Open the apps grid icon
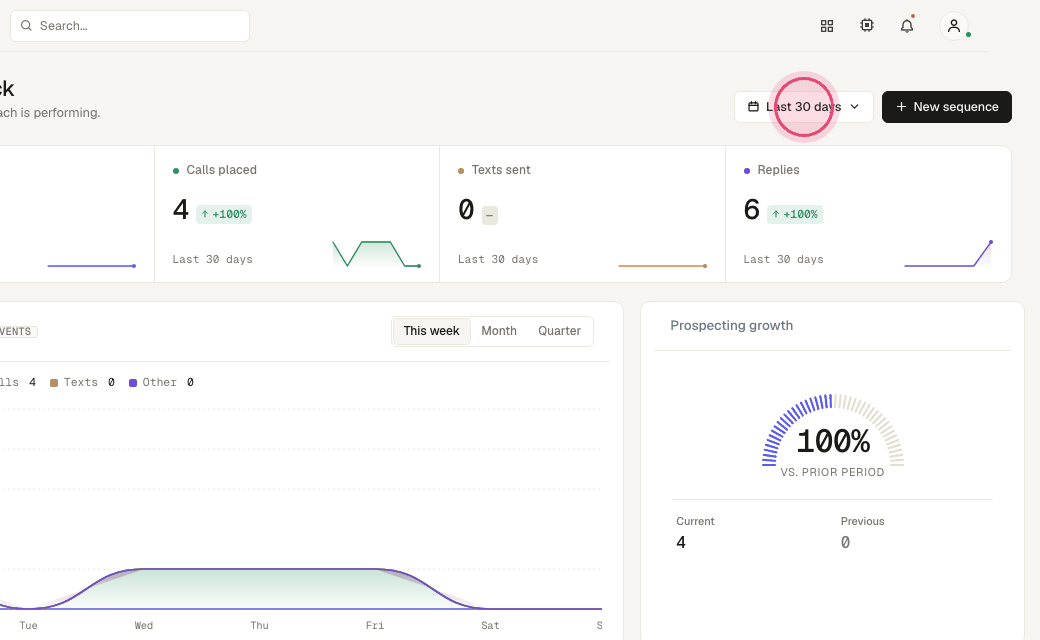This screenshot has height=640, width=1040. tap(826, 26)
